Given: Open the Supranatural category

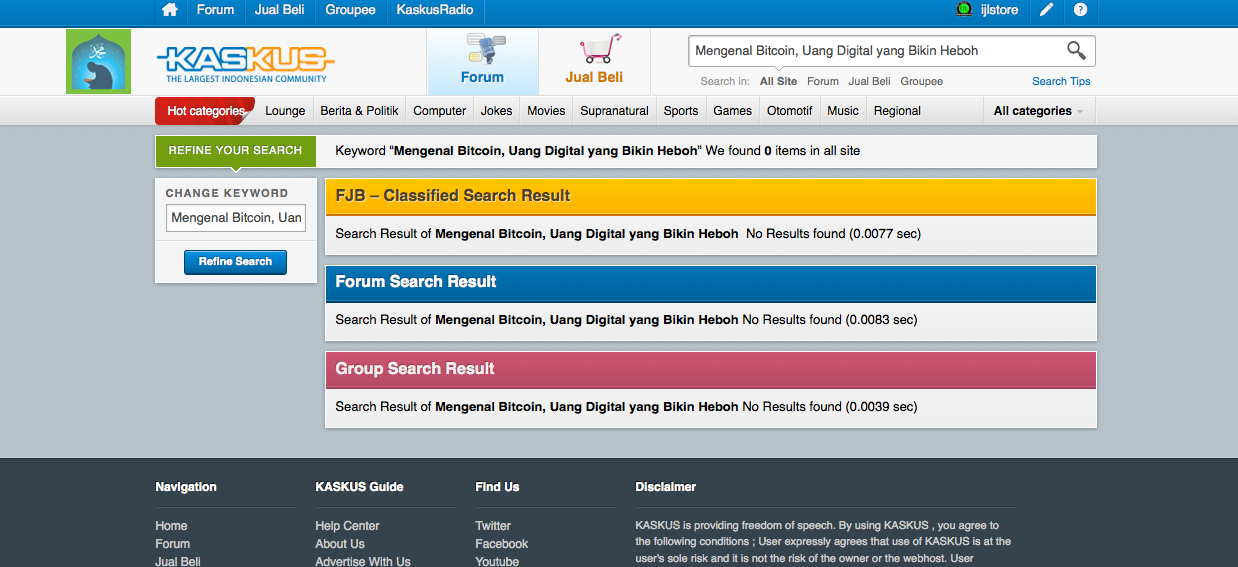Looking at the screenshot, I should pos(614,111).
